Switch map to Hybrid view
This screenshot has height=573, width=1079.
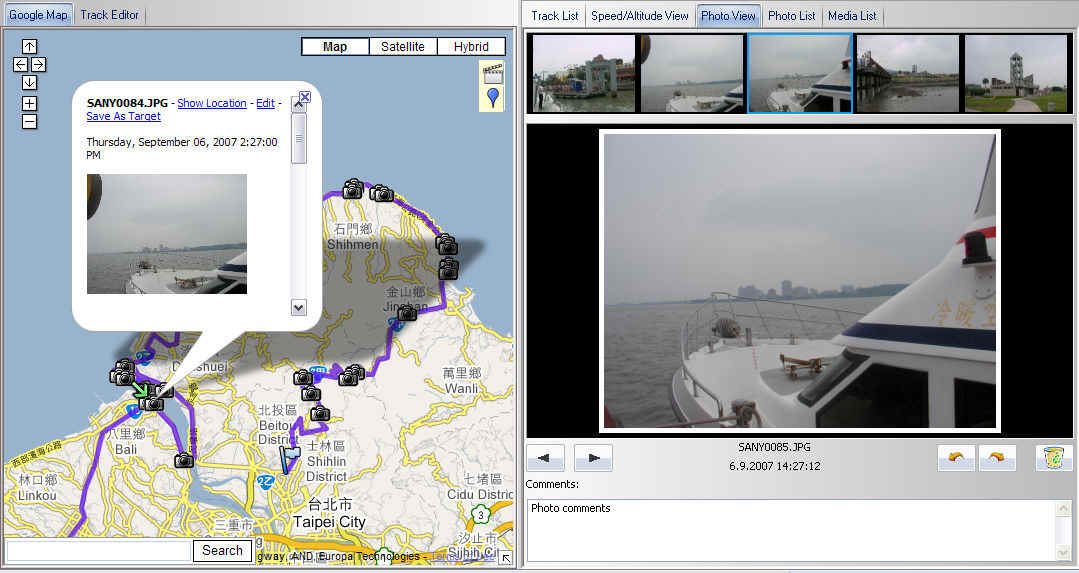pos(471,47)
